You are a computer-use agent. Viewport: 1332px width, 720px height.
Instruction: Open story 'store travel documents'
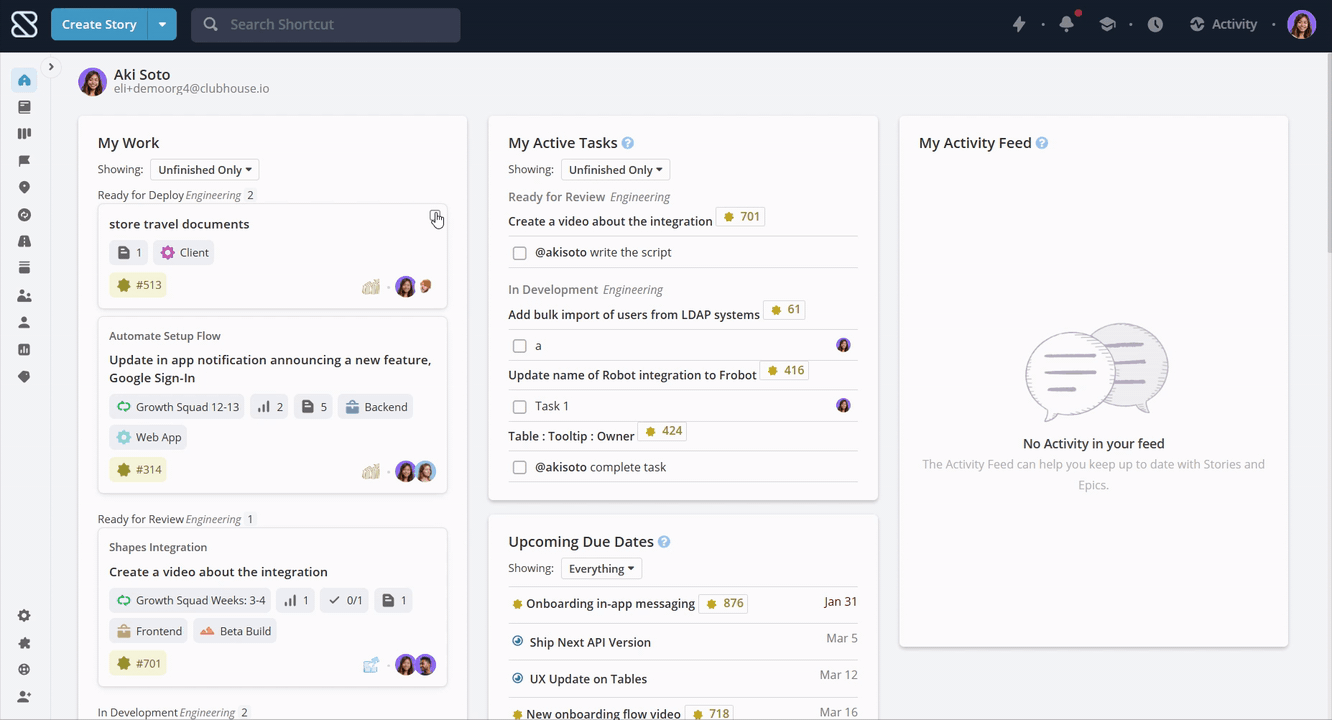click(179, 224)
